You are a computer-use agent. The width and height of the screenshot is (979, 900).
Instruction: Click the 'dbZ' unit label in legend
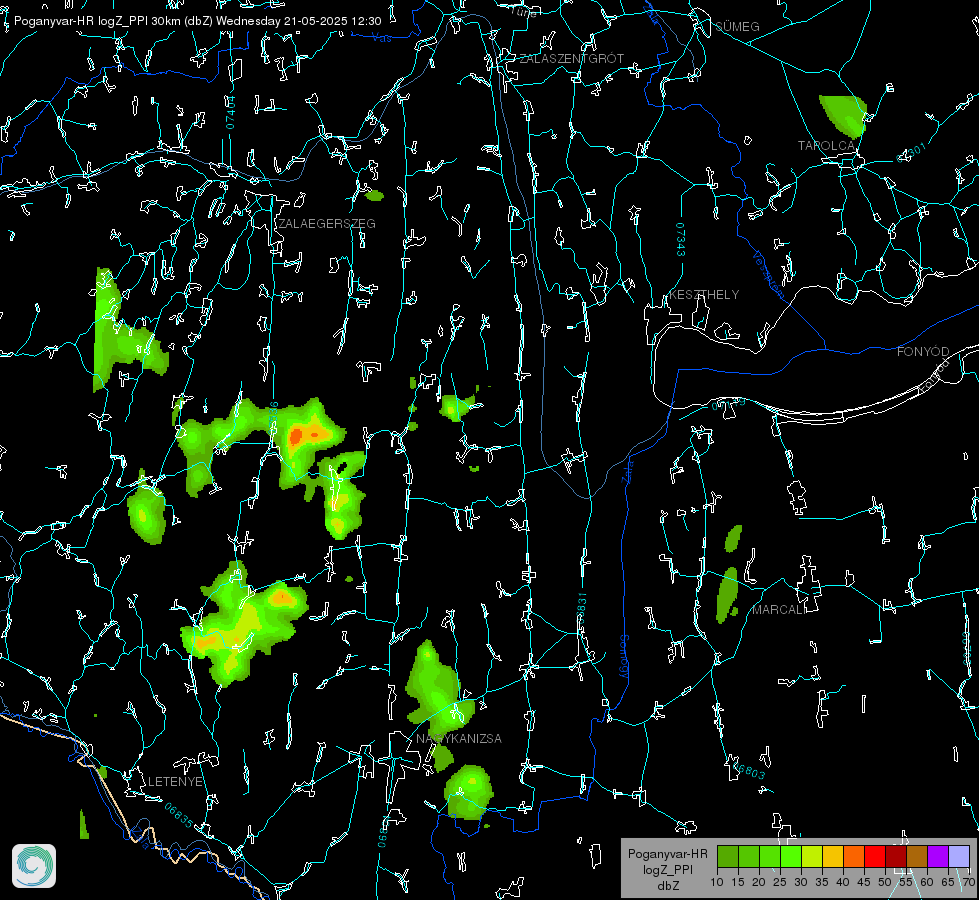pos(667,885)
